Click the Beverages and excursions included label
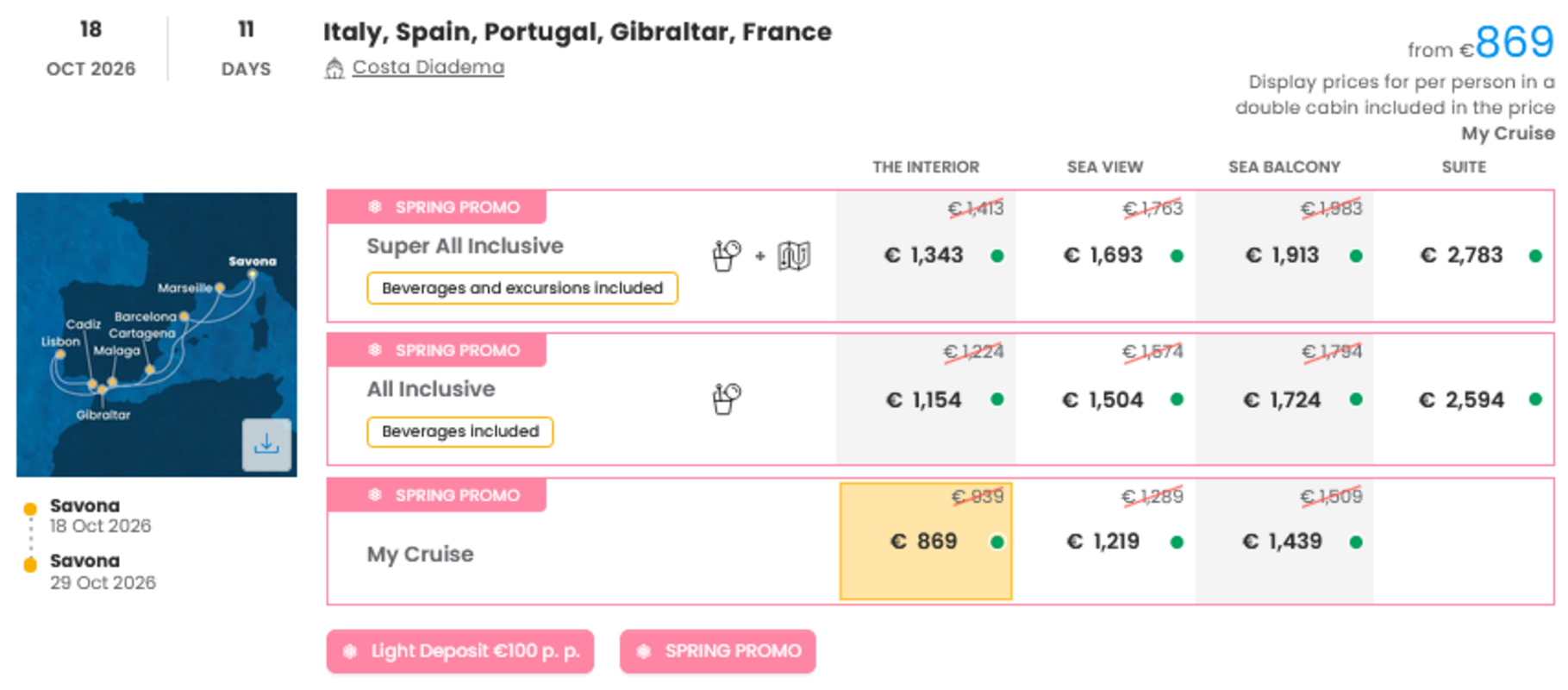This screenshot has width=1568, height=690. tap(522, 288)
